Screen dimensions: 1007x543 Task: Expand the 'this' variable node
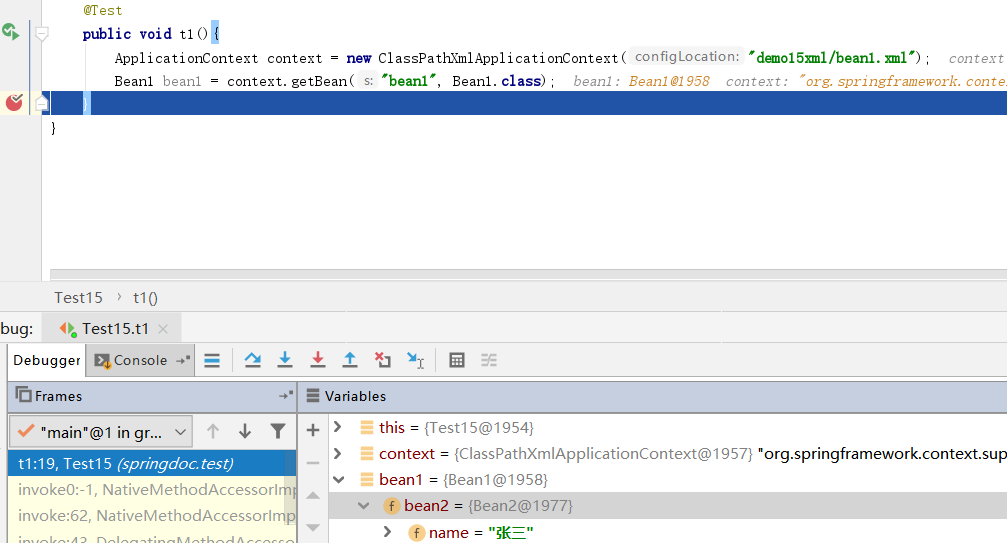coord(338,427)
